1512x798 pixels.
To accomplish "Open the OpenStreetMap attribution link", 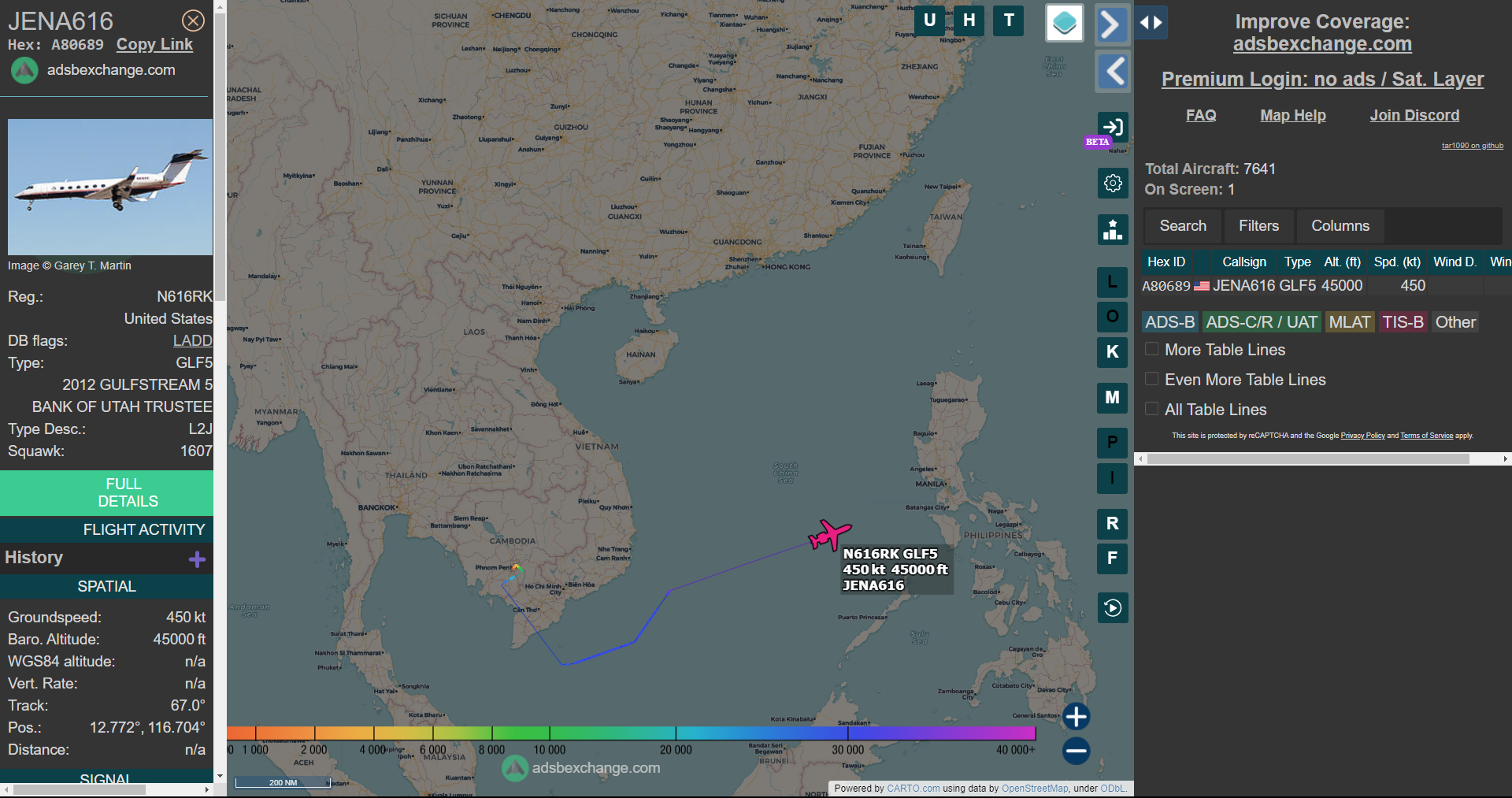I will click(x=1035, y=789).
